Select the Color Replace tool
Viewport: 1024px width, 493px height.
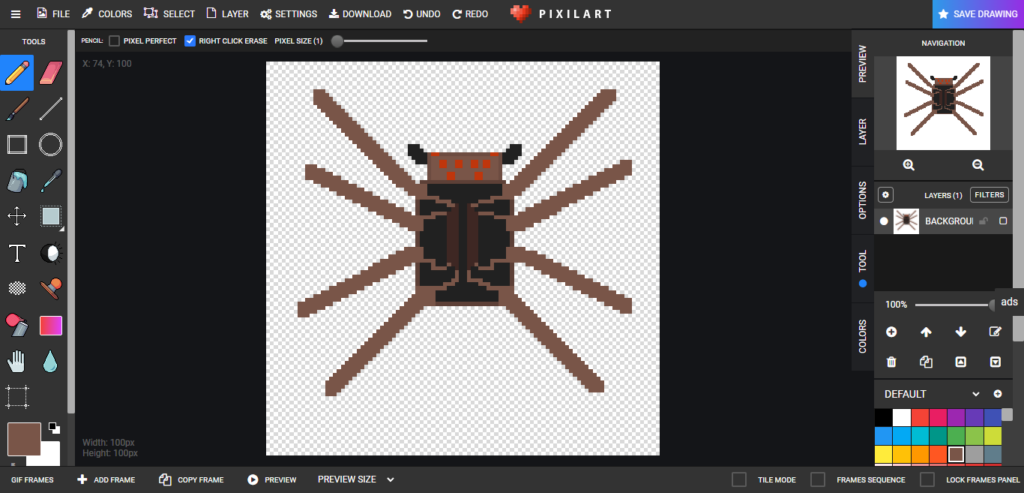[17, 324]
